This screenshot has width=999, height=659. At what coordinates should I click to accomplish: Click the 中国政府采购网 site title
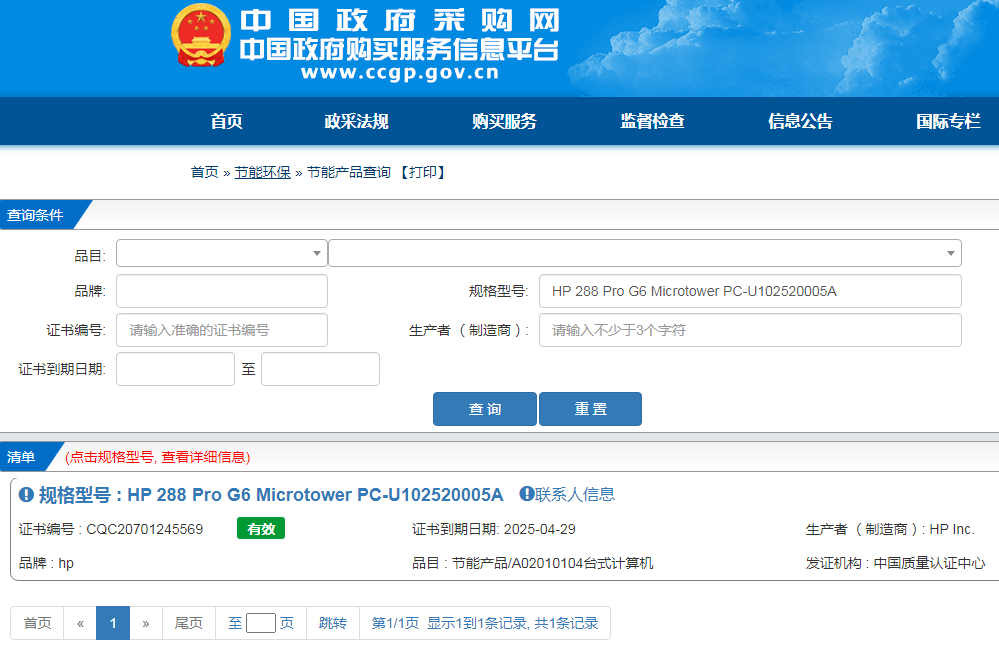pos(400,20)
